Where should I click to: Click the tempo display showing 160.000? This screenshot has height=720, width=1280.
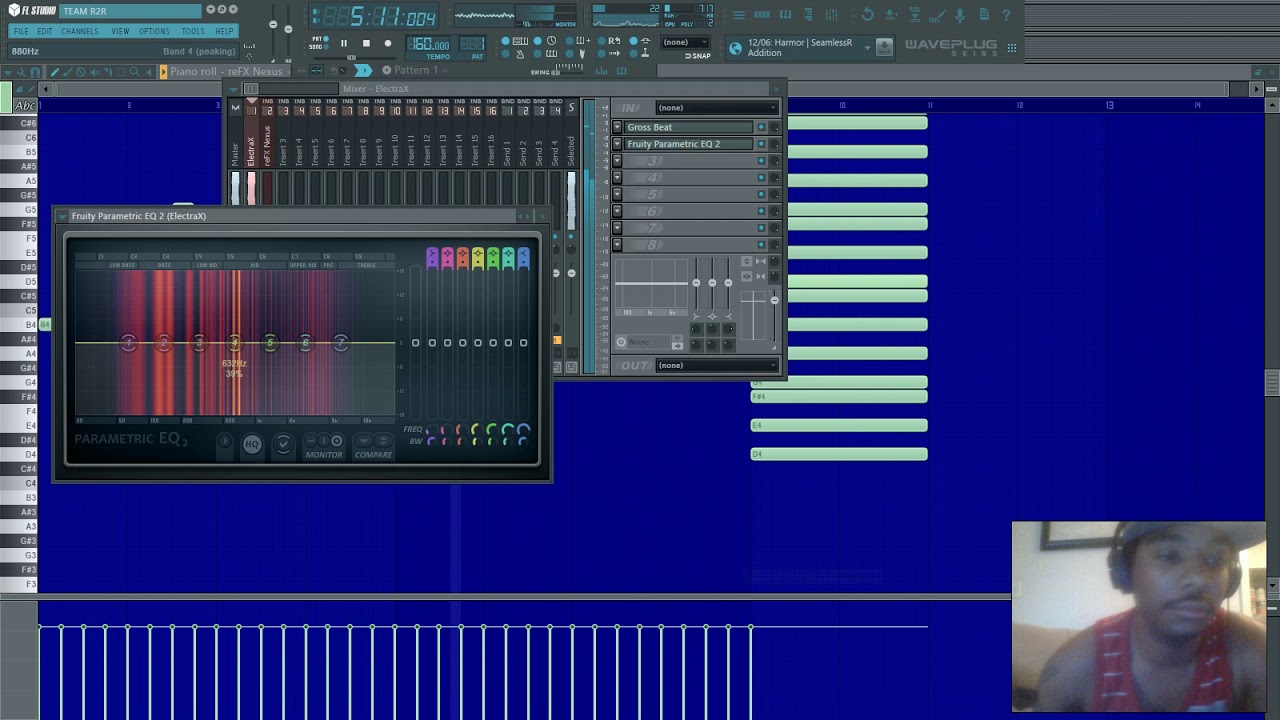(x=431, y=44)
